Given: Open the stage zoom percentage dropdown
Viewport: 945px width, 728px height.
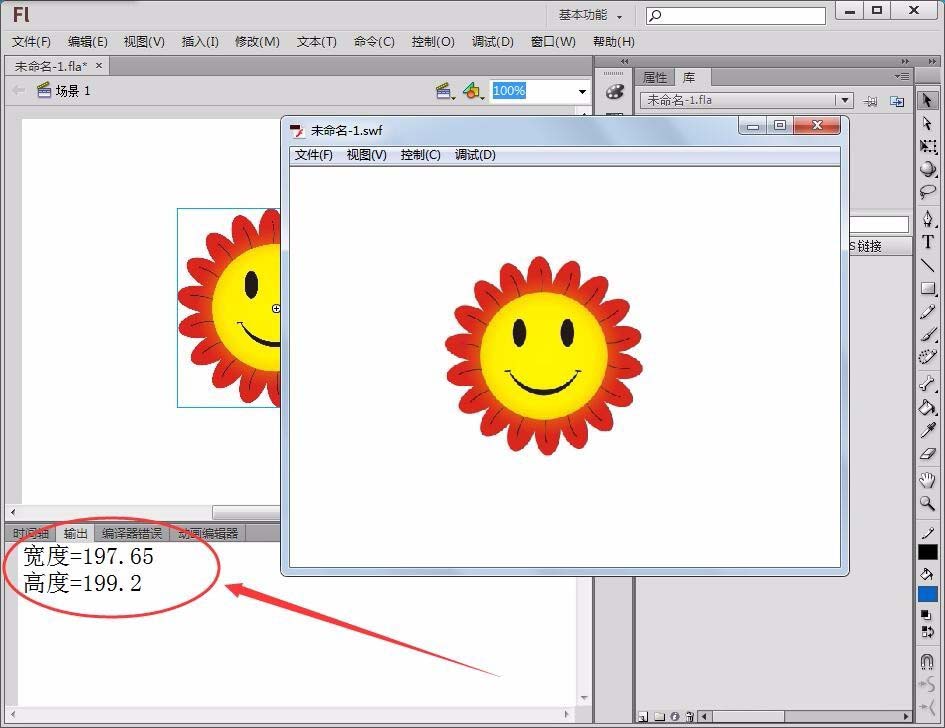Looking at the screenshot, I should click(582, 92).
